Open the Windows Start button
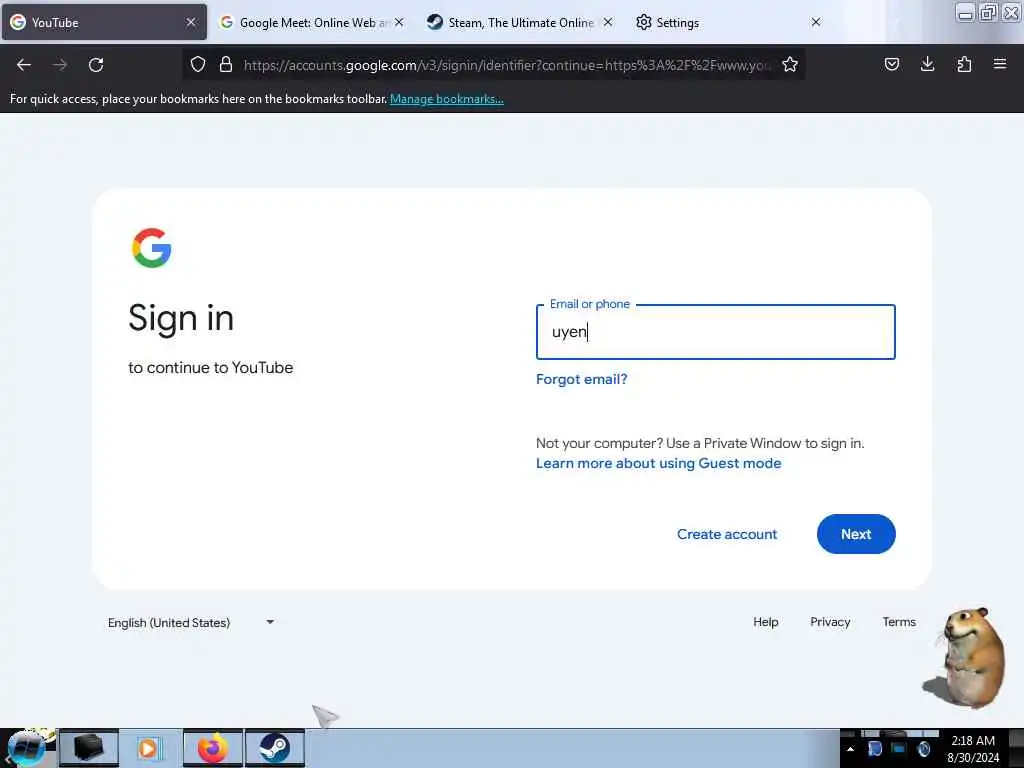This screenshot has height=768, width=1024. tap(27, 748)
